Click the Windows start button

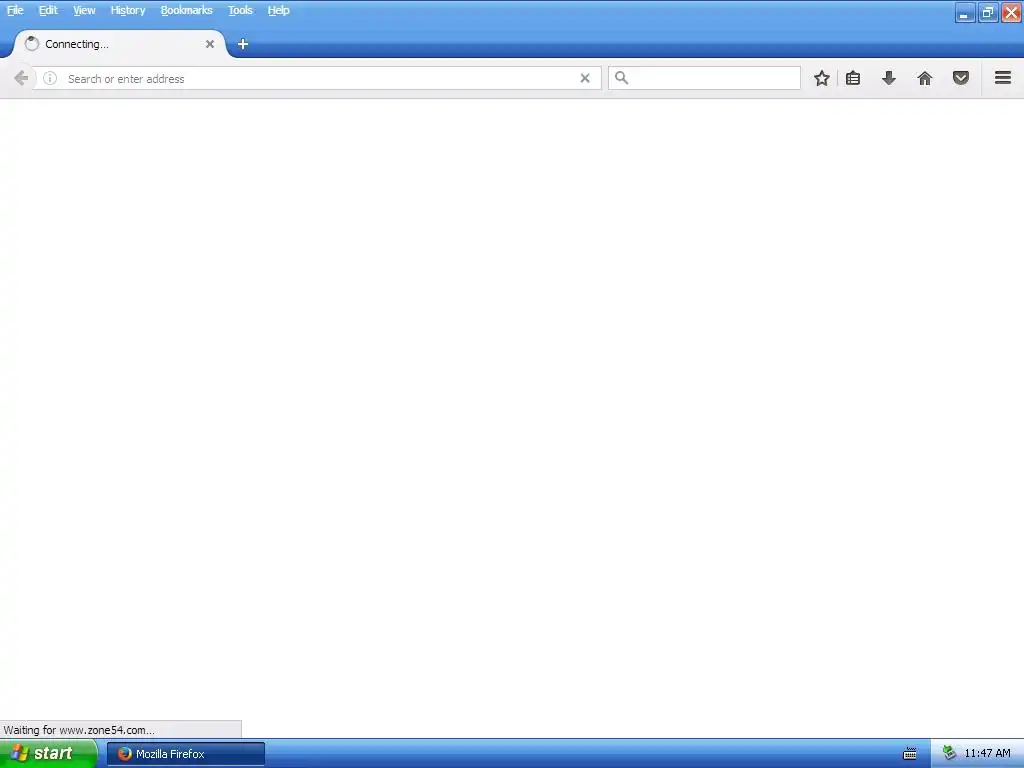48,754
